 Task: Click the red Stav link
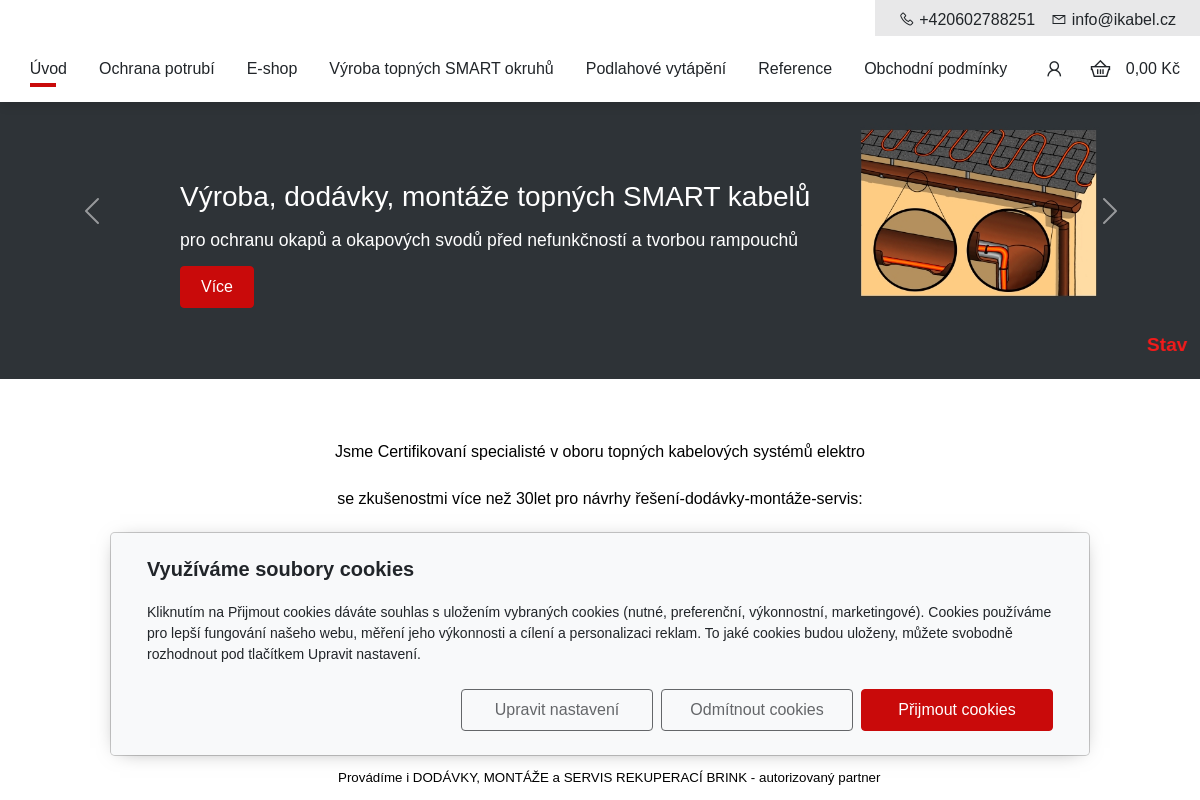pos(1166,344)
